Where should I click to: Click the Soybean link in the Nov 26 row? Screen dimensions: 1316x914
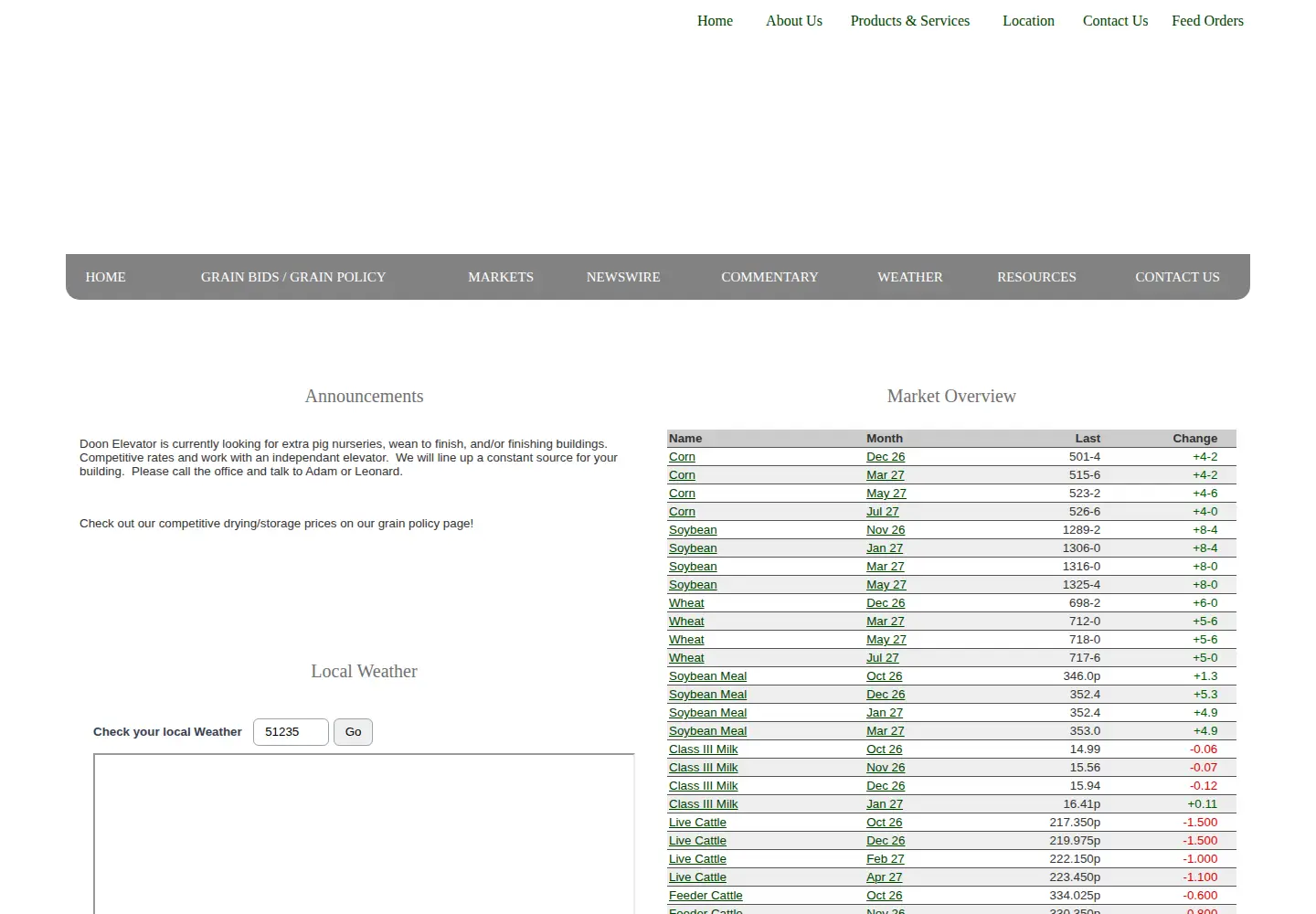(693, 530)
